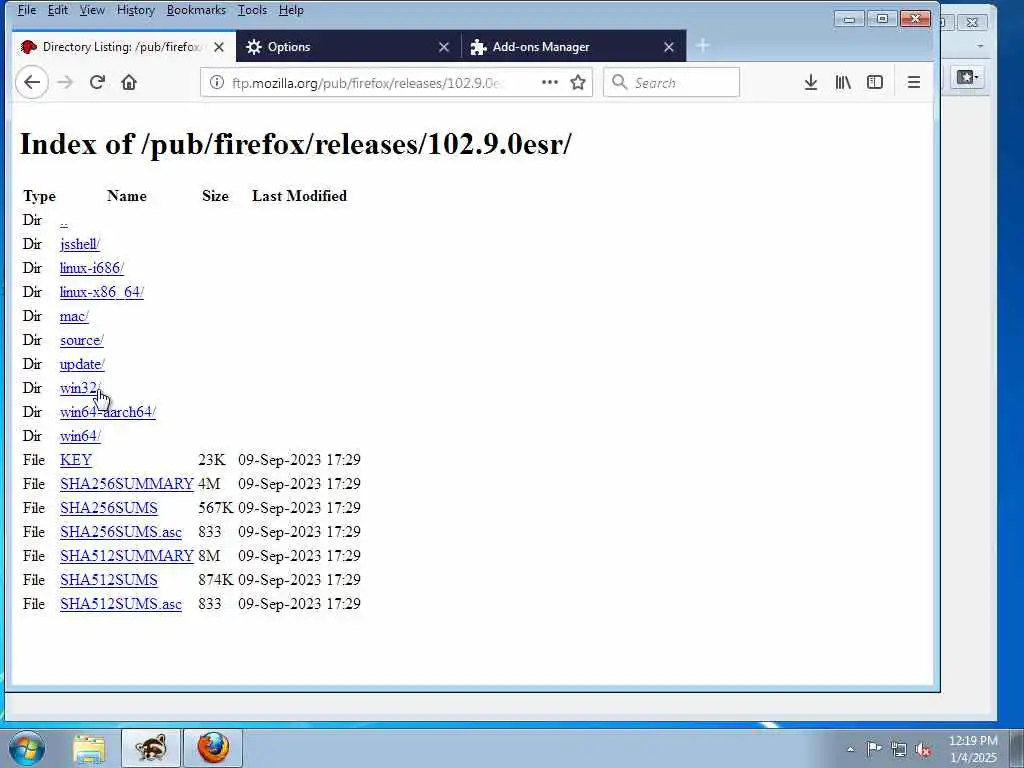1024x768 pixels.
Task: Open the Firefox home page
Action: click(x=129, y=82)
